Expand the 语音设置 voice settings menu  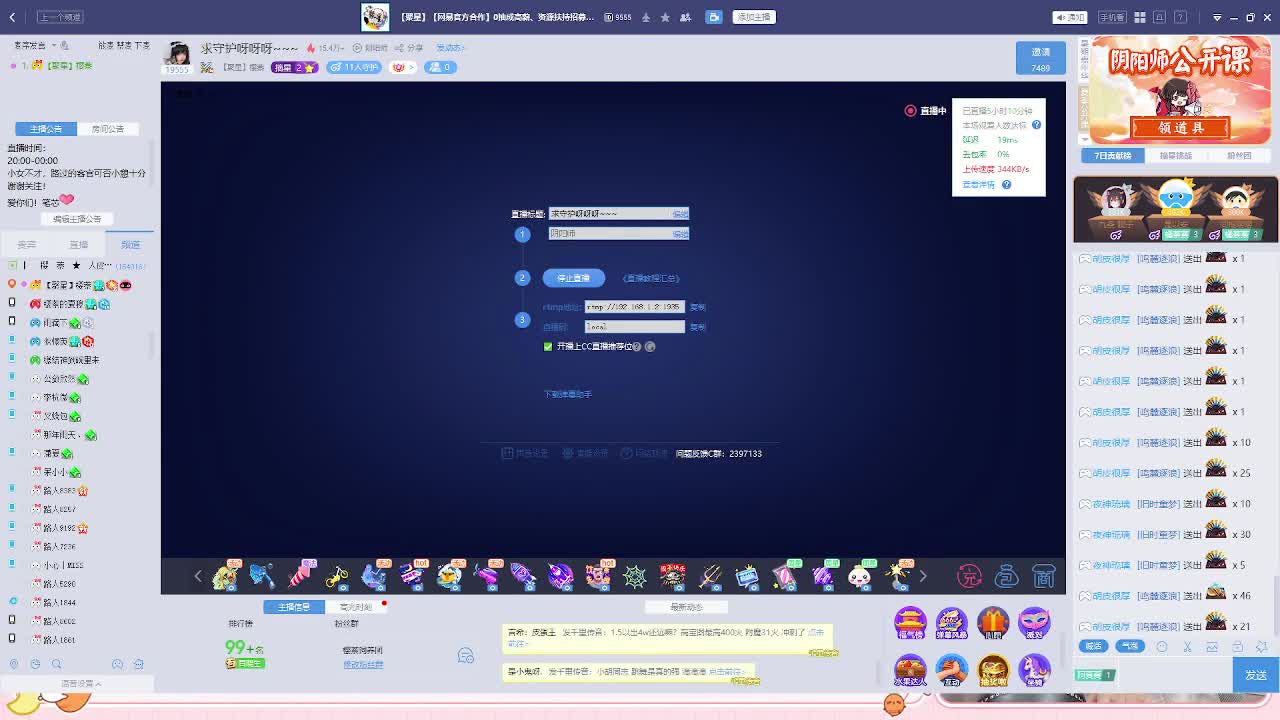pyautogui.click(x=82, y=684)
